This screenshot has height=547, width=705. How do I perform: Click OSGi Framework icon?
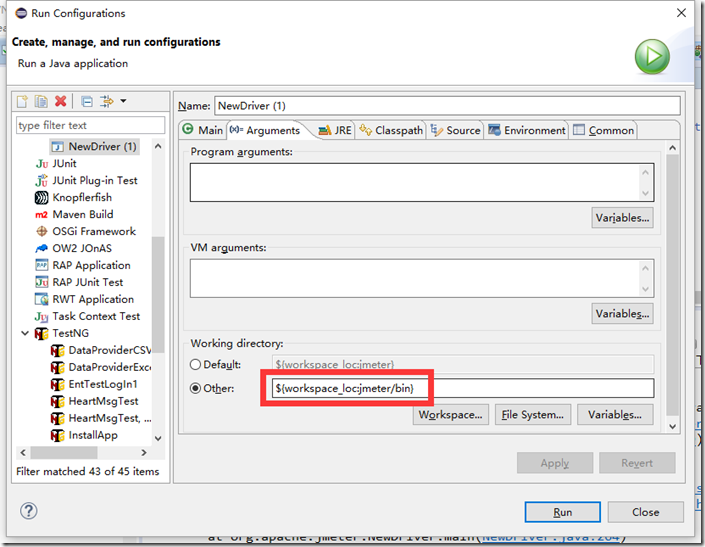41,231
